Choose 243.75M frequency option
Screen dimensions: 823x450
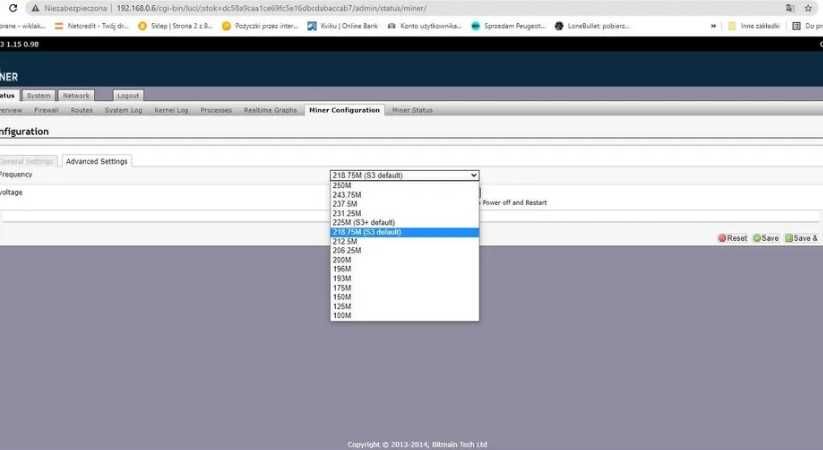[405, 195]
